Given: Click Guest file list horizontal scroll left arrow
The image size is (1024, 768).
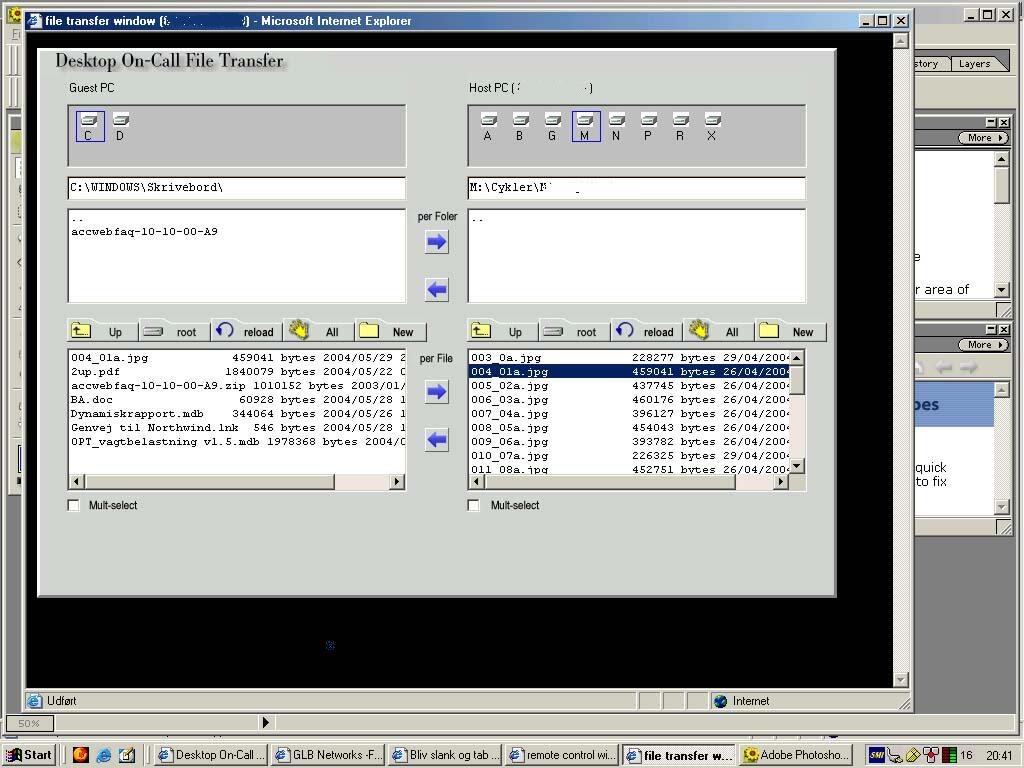Looking at the screenshot, I should [77, 482].
